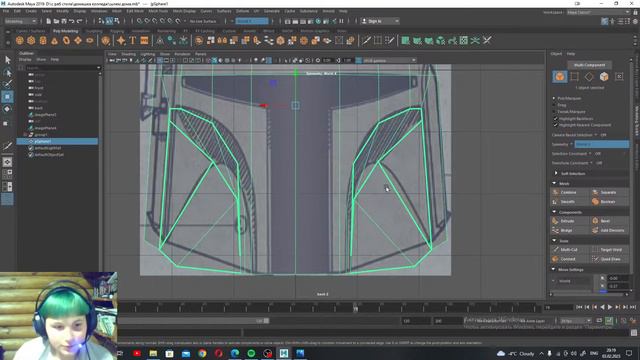Click the Save Scene icon

click(x=64, y=21)
